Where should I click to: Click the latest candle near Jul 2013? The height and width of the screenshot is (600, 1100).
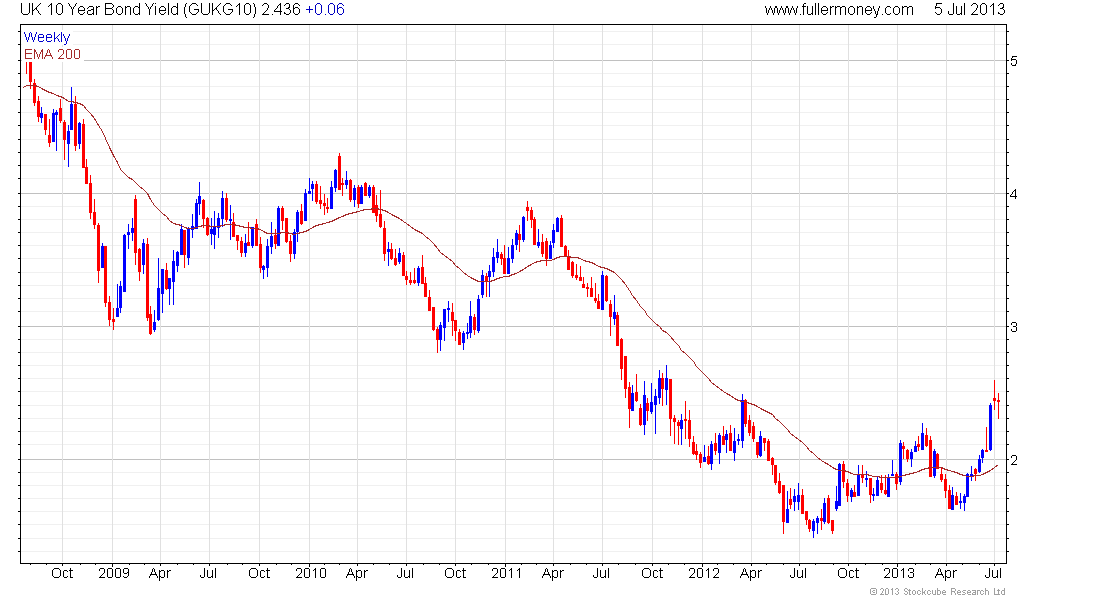(x=998, y=400)
